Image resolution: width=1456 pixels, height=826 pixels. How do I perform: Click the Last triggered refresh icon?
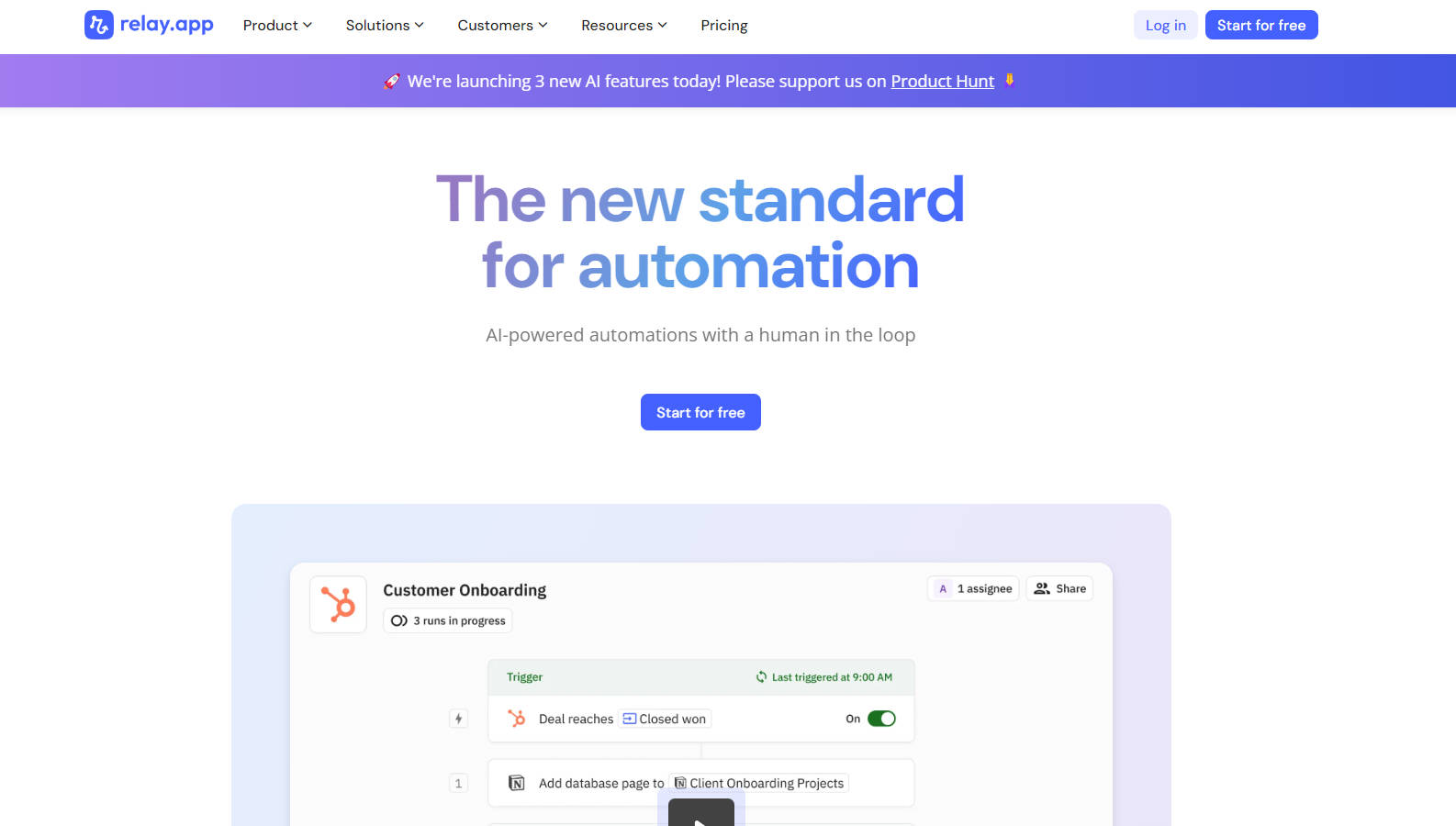(761, 677)
